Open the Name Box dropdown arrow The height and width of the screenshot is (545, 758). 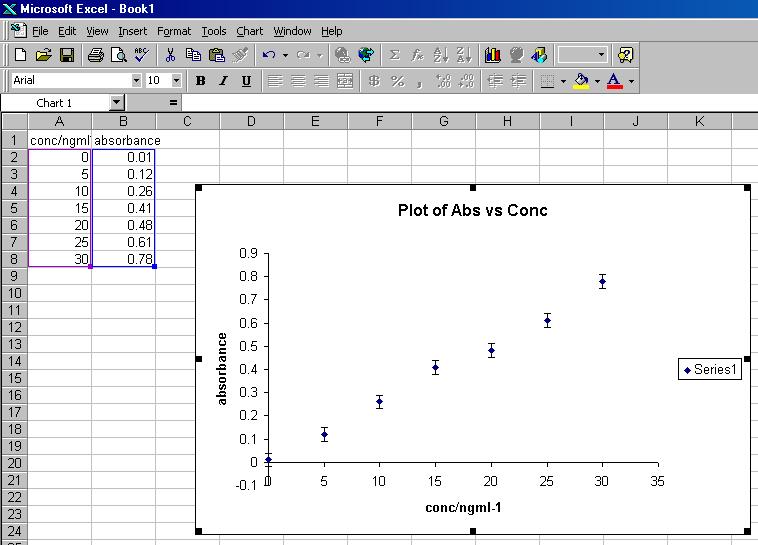pos(116,103)
